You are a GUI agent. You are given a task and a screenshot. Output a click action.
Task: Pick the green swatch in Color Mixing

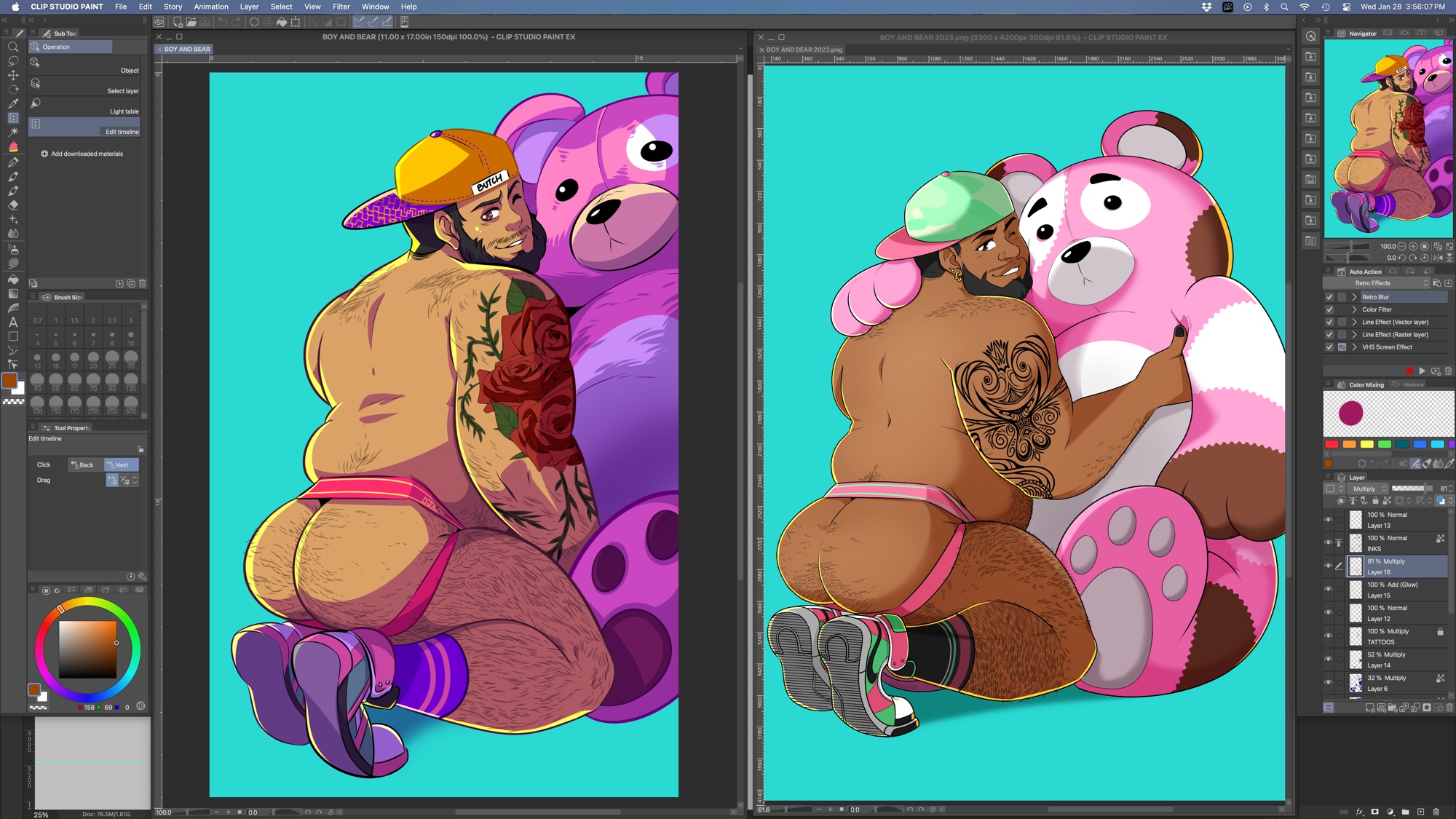(1385, 444)
